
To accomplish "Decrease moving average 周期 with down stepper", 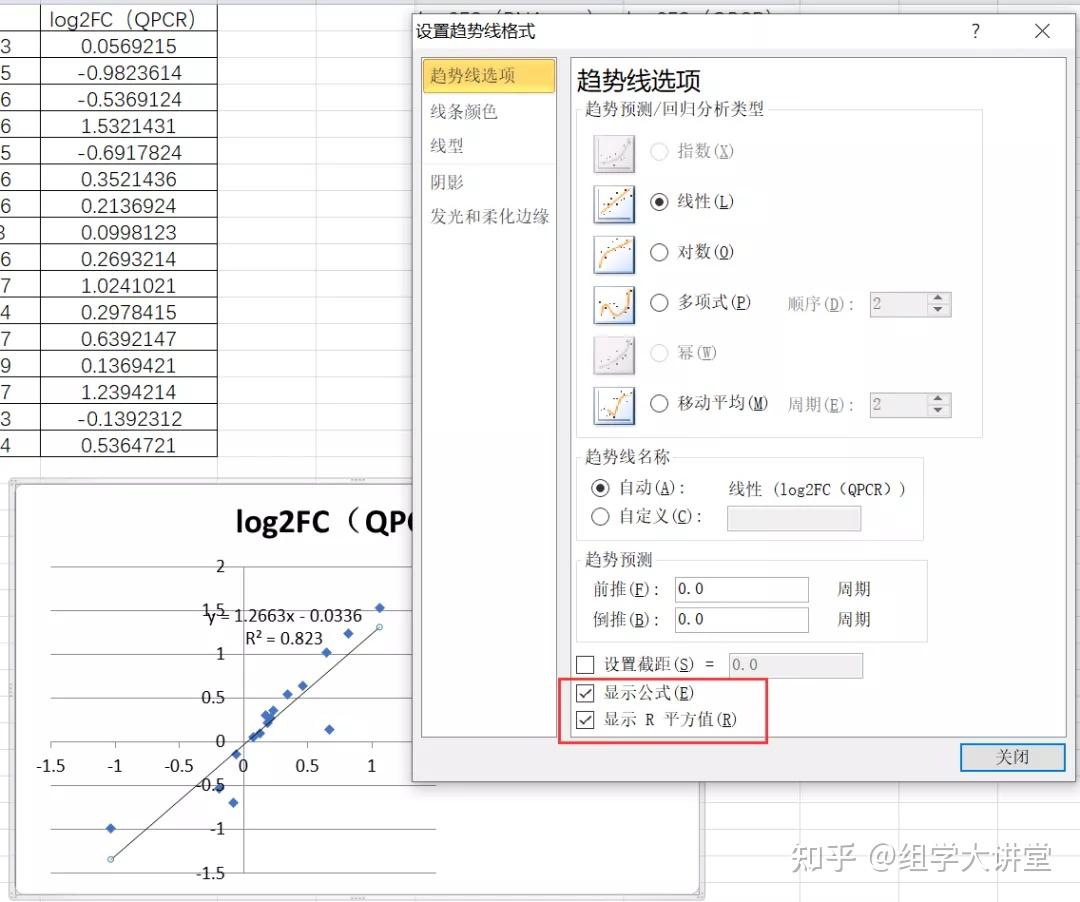I will (x=938, y=410).
